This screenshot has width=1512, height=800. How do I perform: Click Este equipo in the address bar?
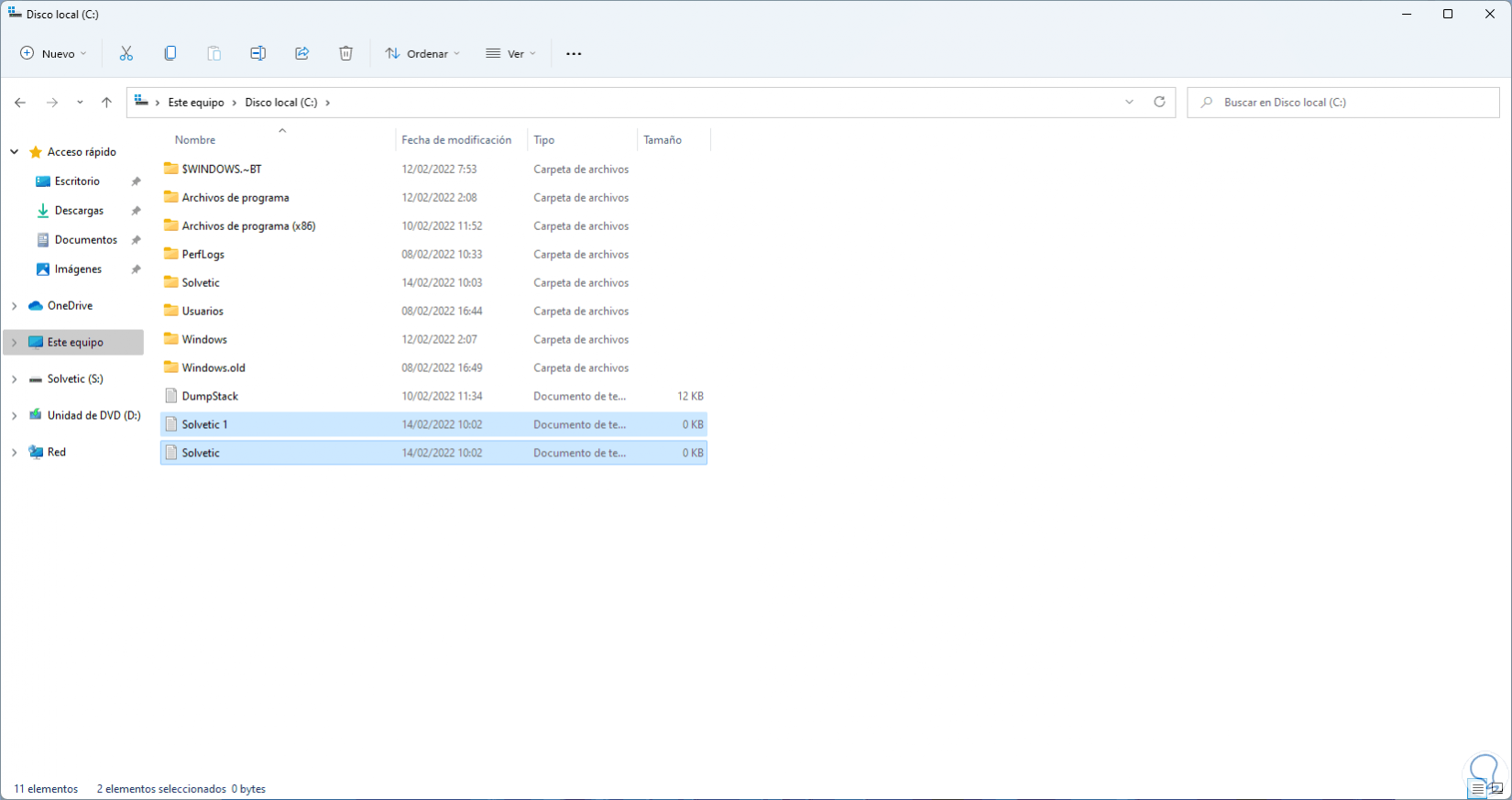196,103
